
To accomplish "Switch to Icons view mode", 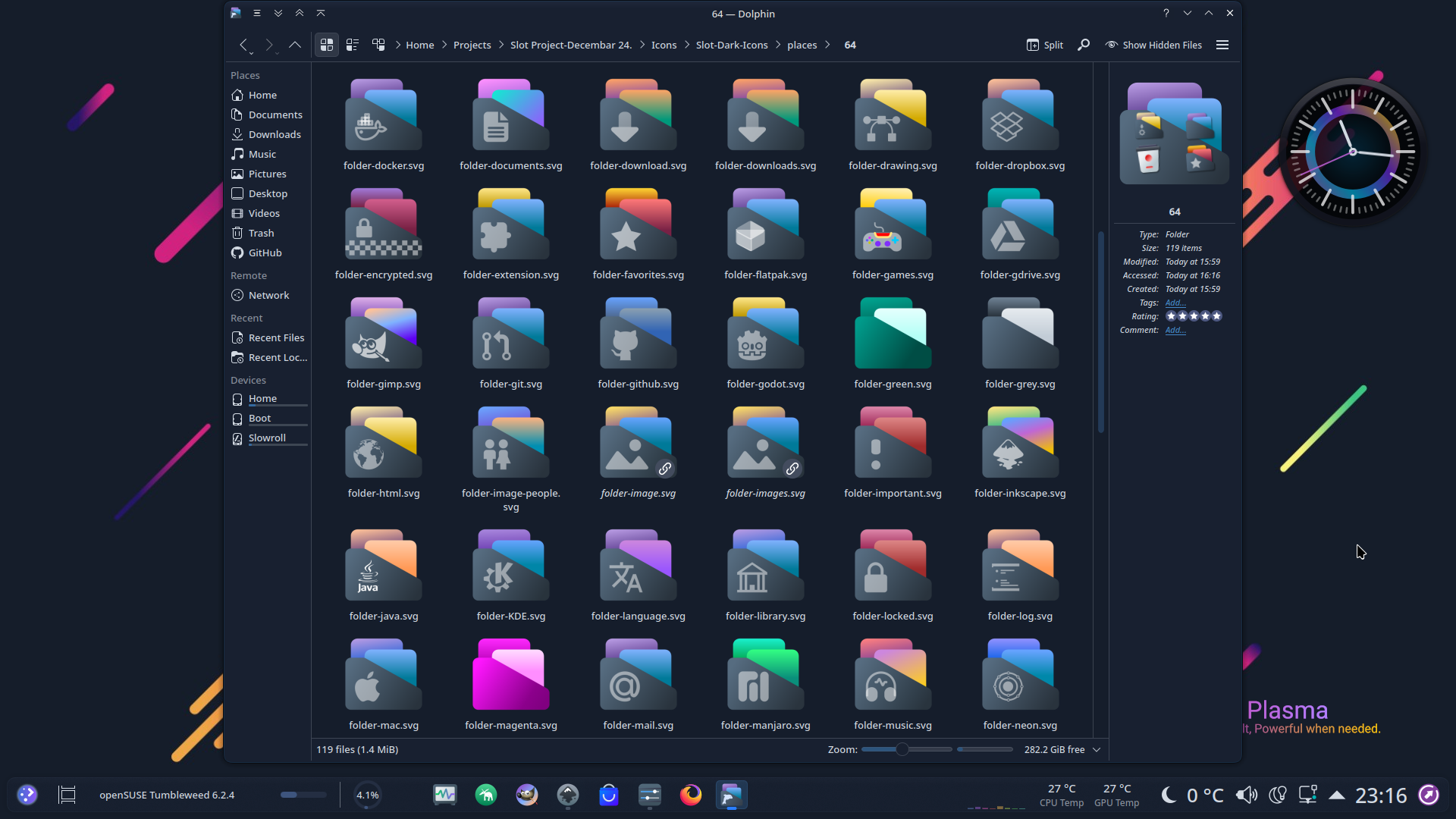I will [x=327, y=45].
